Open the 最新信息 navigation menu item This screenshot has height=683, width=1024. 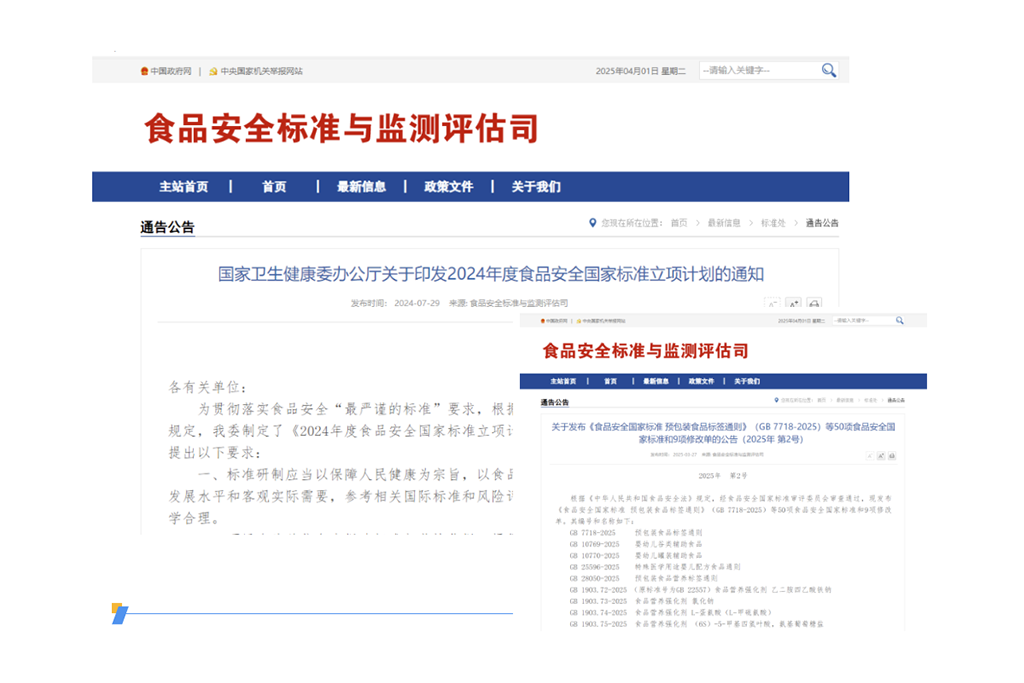pyautogui.click(x=362, y=186)
